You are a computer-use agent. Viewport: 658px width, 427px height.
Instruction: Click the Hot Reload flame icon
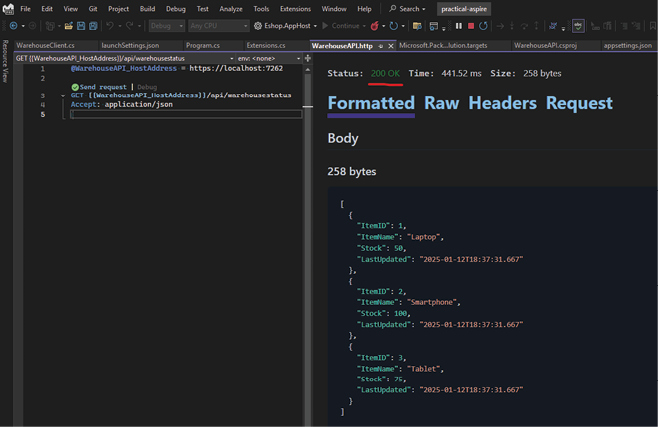[x=375, y=26]
